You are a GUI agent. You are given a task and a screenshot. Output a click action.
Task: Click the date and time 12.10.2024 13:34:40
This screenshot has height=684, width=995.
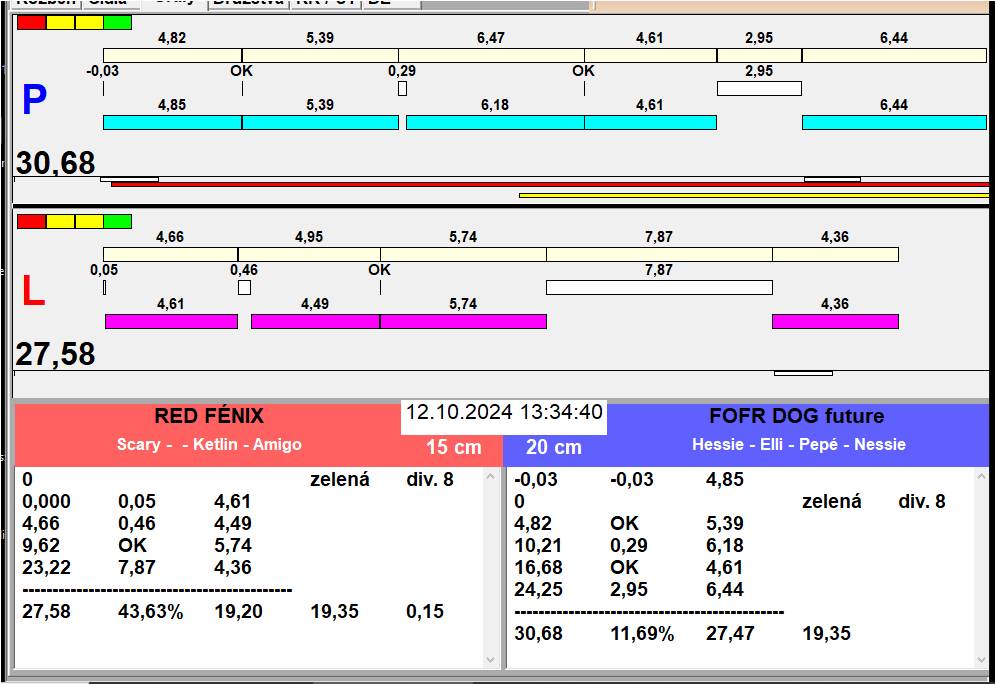[x=504, y=412]
